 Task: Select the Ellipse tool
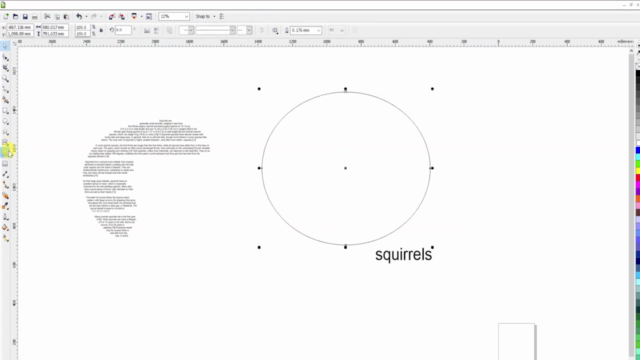tap(5, 121)
